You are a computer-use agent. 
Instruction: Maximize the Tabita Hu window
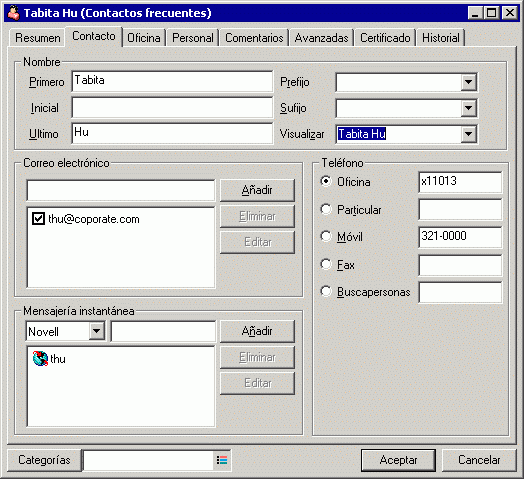click(491, 13)
